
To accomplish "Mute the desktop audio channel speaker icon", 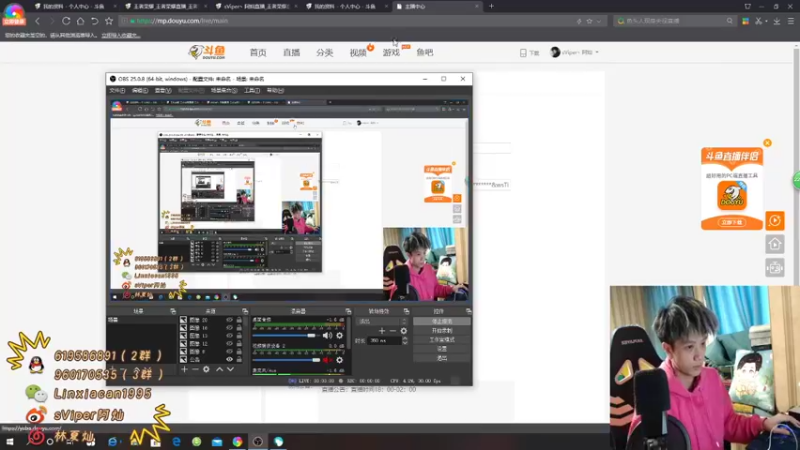I will (327, 335).
